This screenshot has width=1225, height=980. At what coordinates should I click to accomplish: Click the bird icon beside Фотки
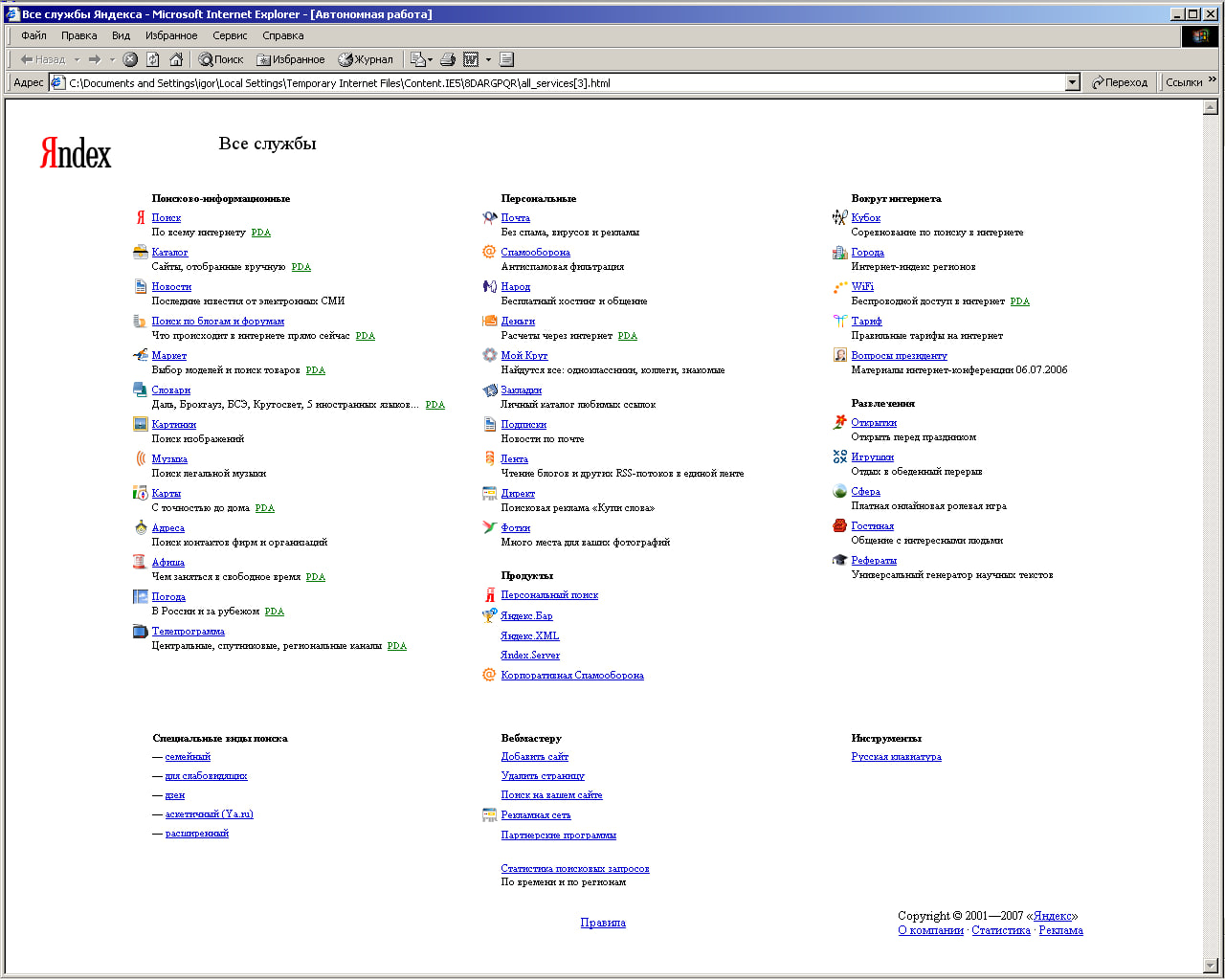490,527
